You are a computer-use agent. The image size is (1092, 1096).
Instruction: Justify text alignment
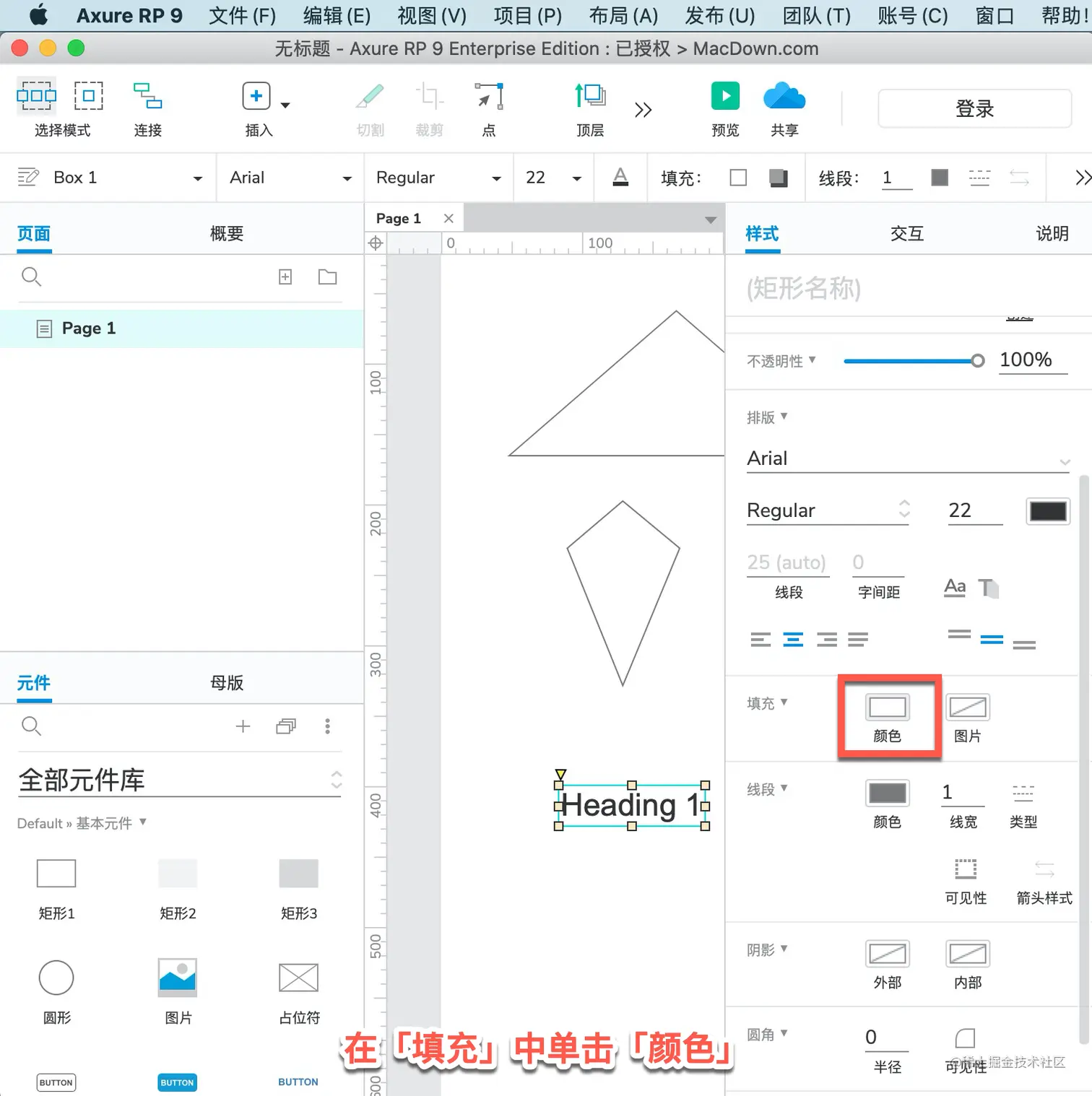point(858,639)
